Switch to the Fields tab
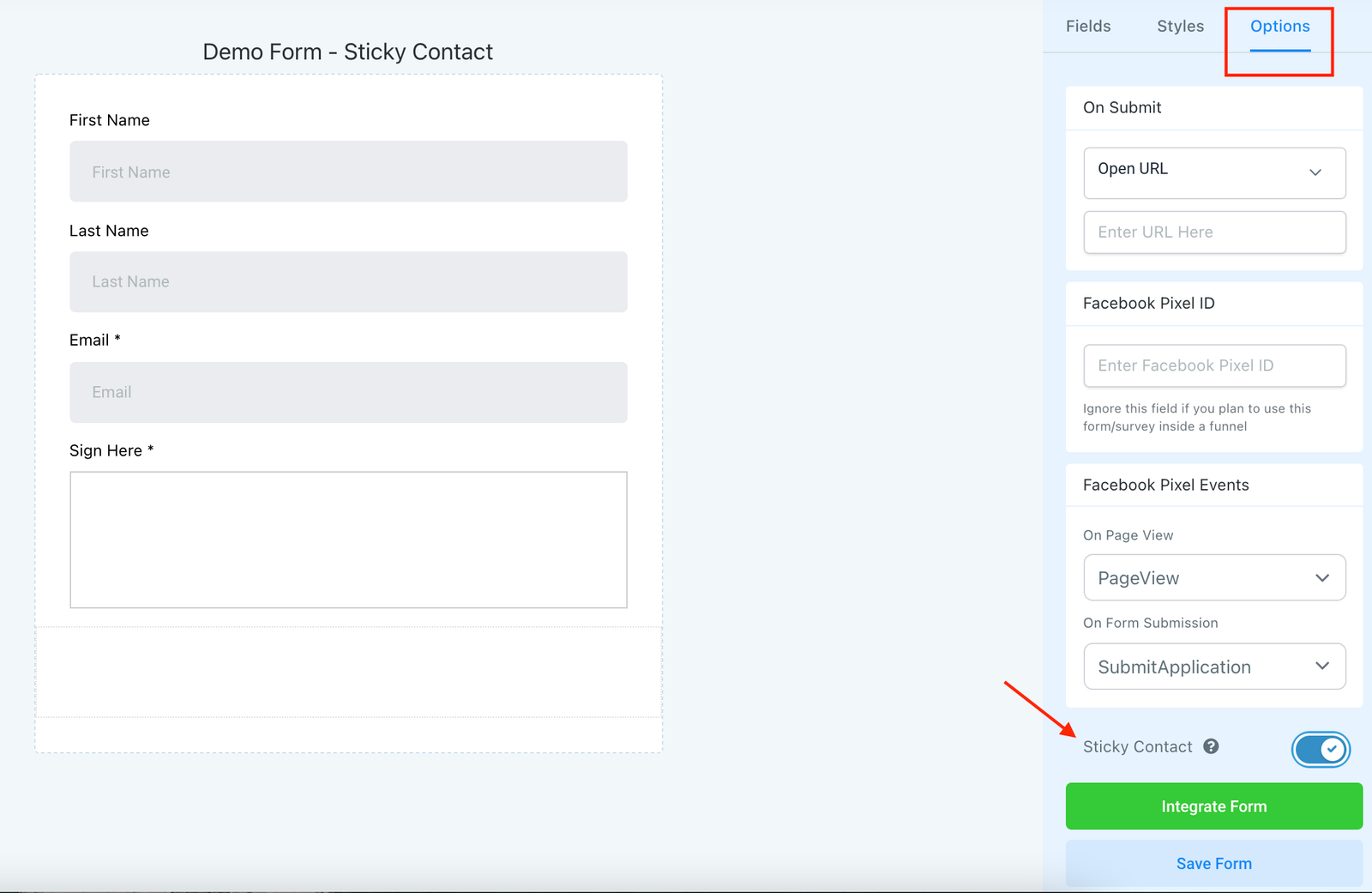Viewport: 1372px width, 893px height. coord(1088,27)
